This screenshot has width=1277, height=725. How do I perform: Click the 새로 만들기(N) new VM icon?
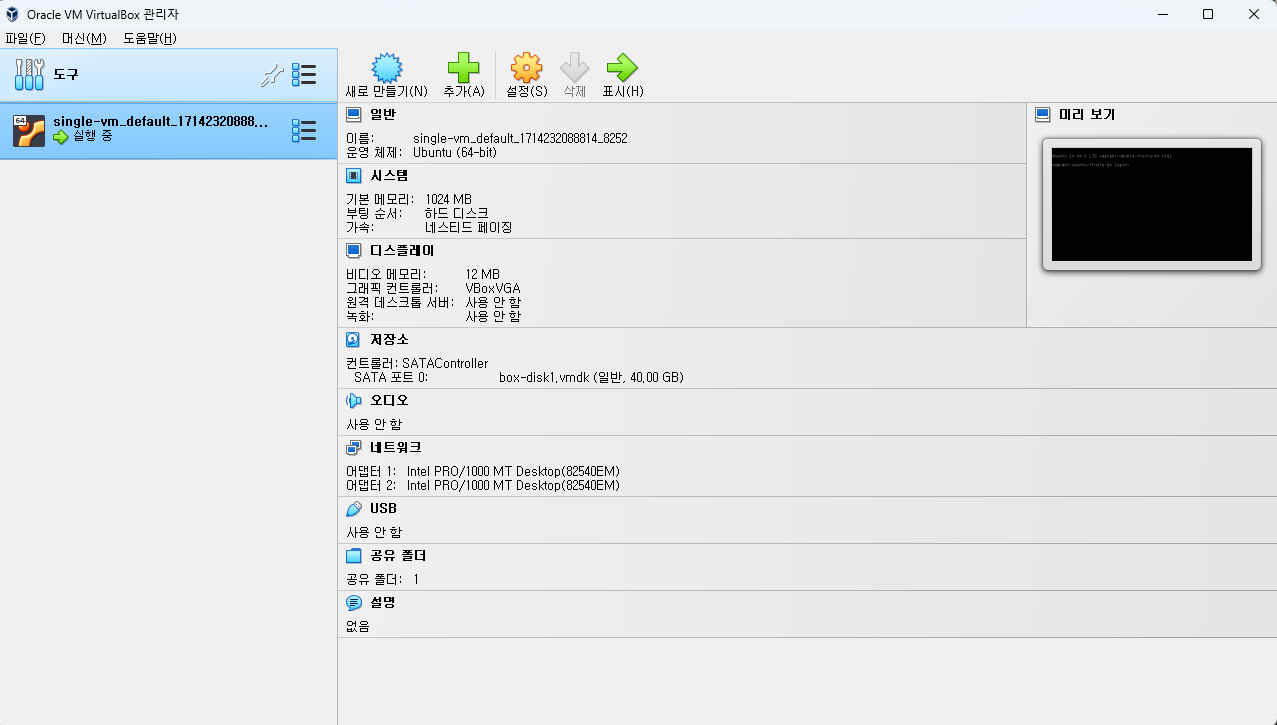coord(386,68)
